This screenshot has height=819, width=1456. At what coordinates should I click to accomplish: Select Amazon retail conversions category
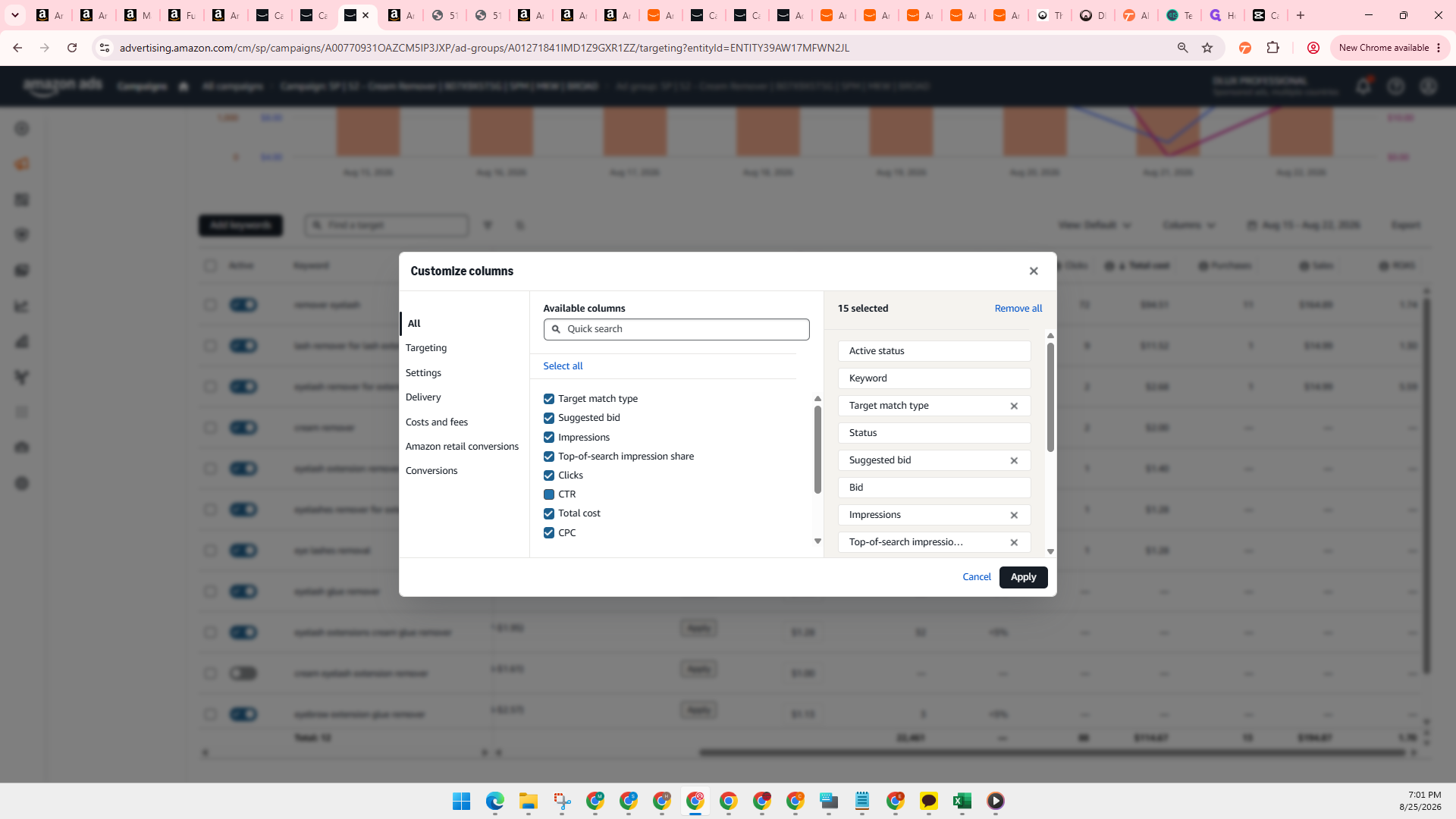[462, 447]
